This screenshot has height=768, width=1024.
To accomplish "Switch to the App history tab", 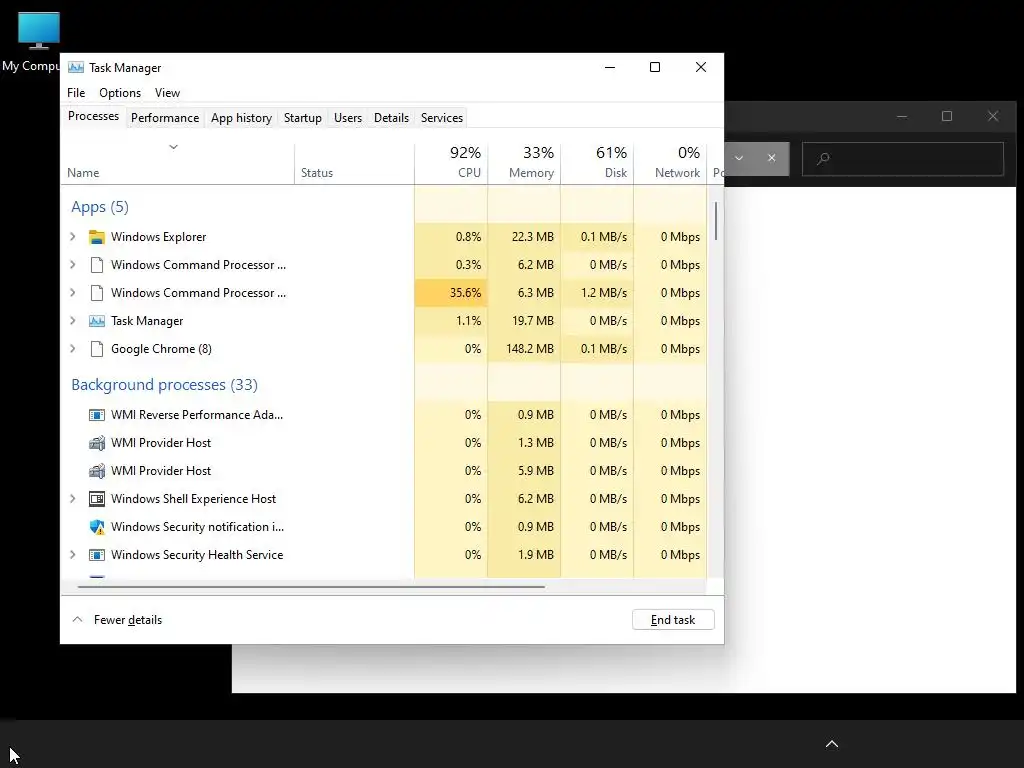I will click(241, 118).
